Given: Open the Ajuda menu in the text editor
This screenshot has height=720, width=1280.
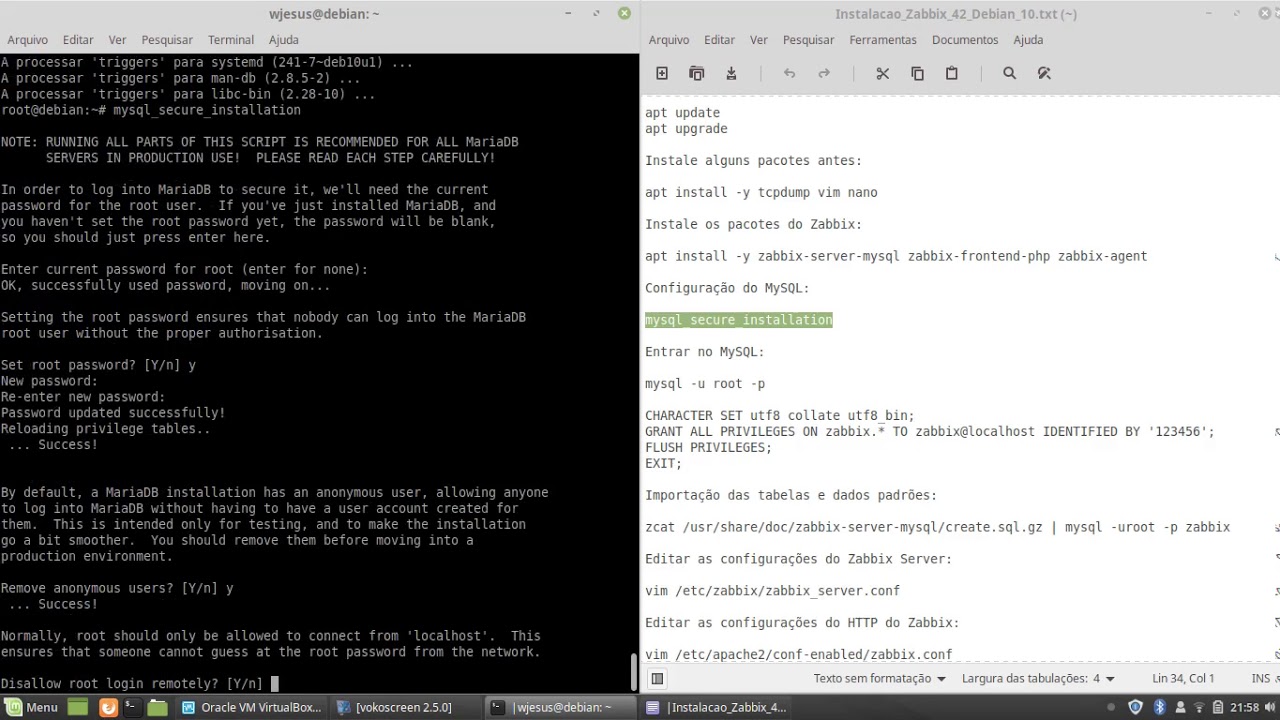Looking at the screenshot, I should [x=1028, y=40].
